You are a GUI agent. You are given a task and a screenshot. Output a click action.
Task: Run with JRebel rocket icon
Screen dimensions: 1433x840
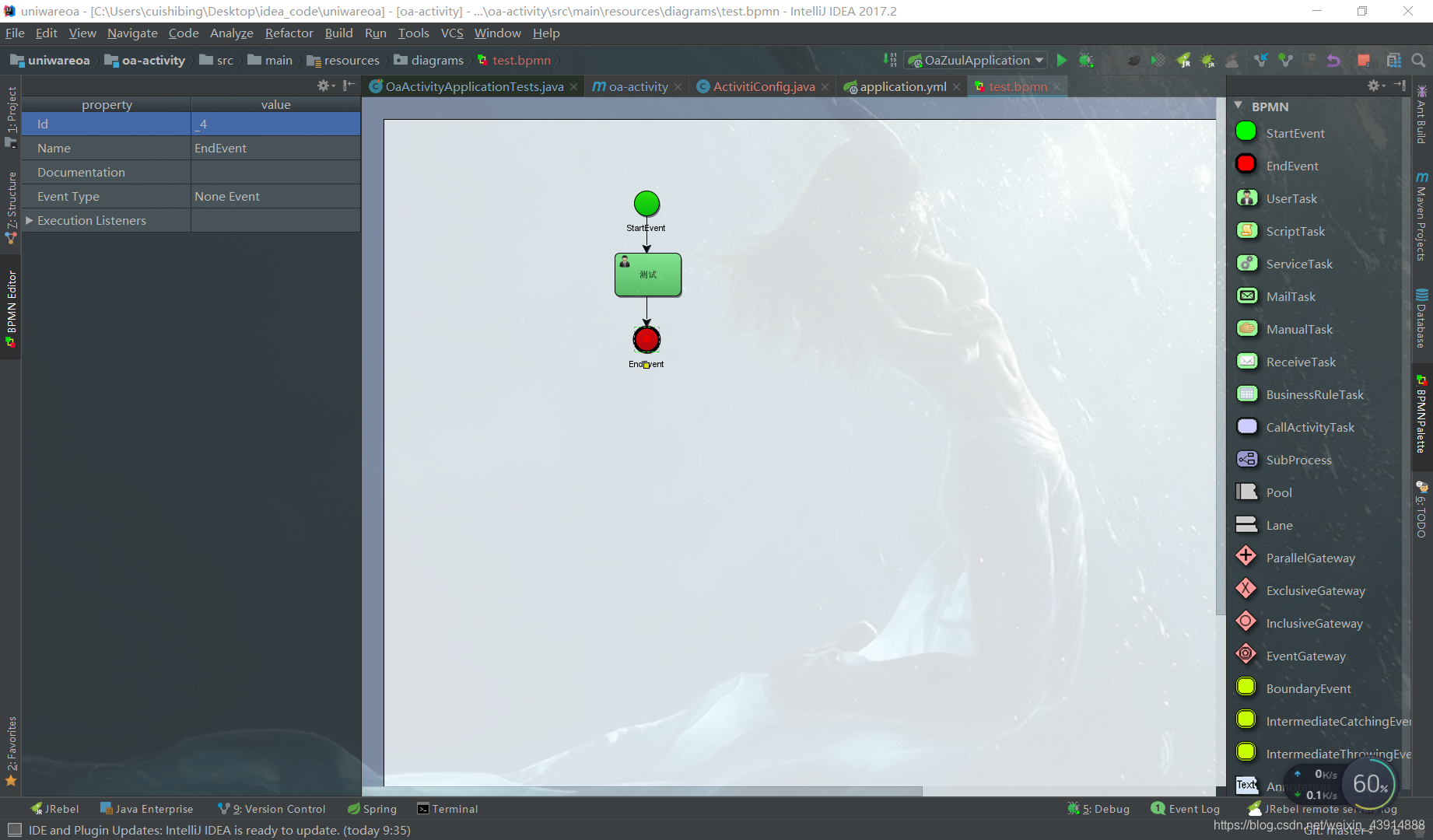1183,60
